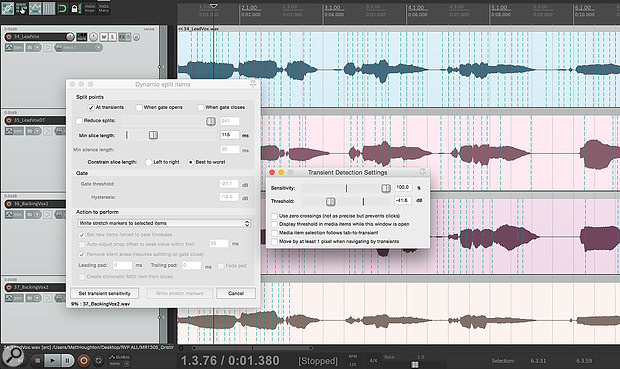
Task: Click the Threshold slider handle
Action: pos(331,202)
